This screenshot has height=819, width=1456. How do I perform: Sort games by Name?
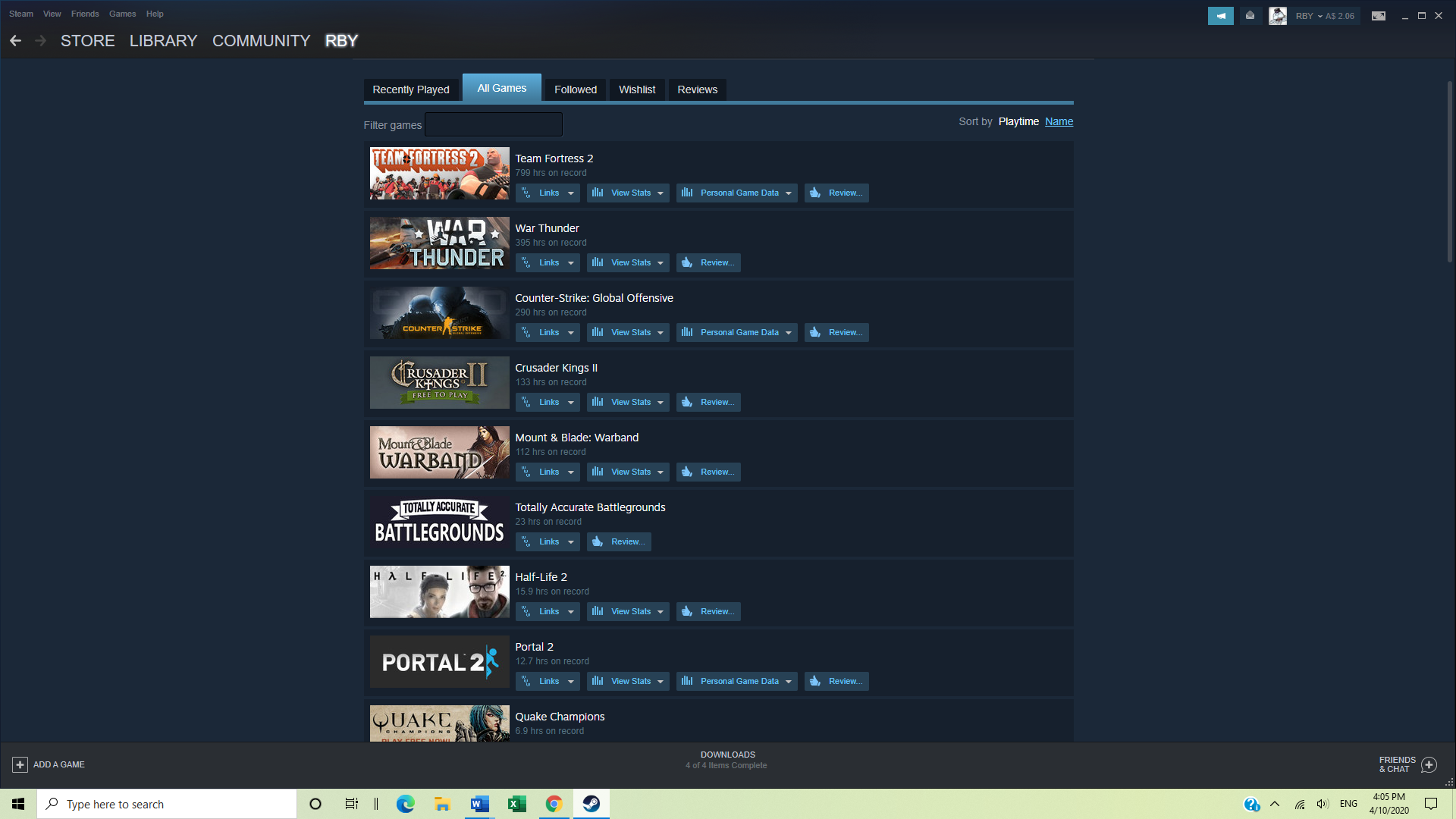click(x=1059, y=121)
